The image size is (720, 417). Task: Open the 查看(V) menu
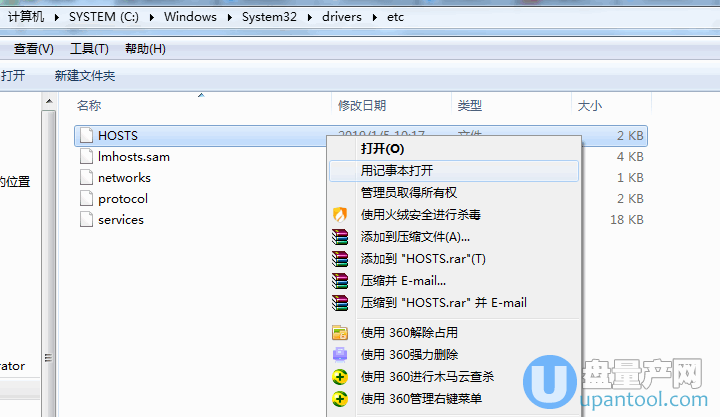coord(33,49)
